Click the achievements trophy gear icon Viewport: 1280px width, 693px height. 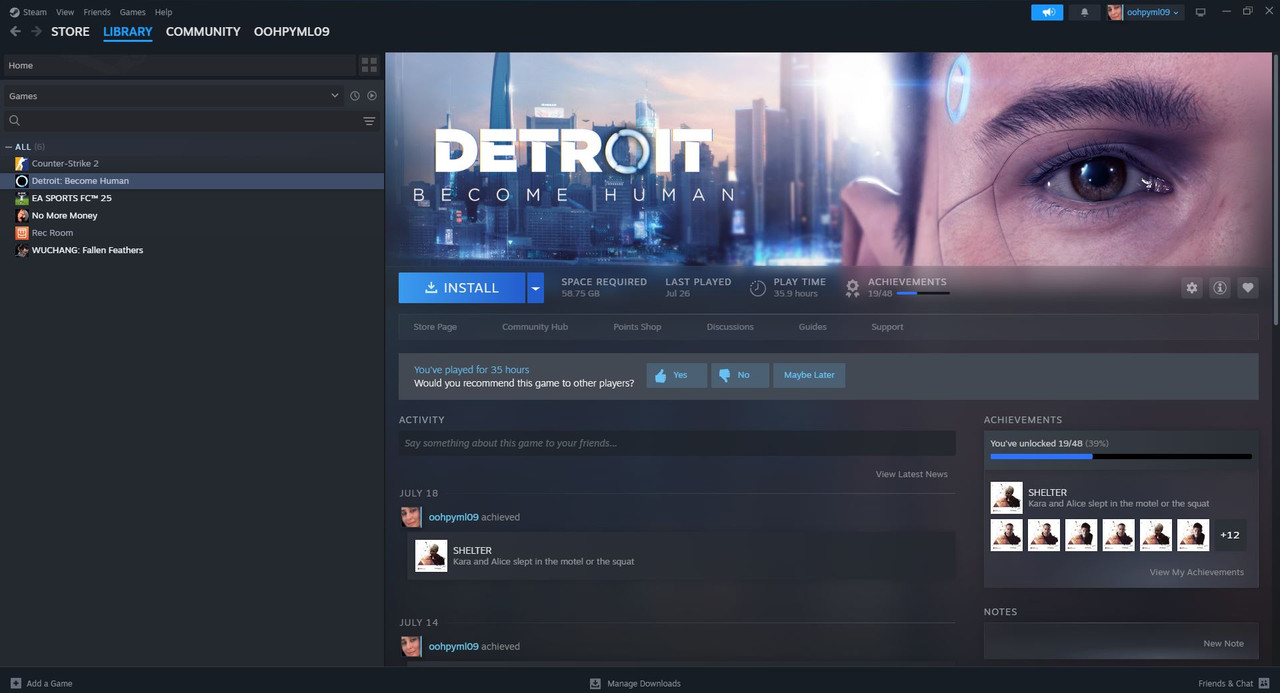pyautogui.click(x=852, y=288)
